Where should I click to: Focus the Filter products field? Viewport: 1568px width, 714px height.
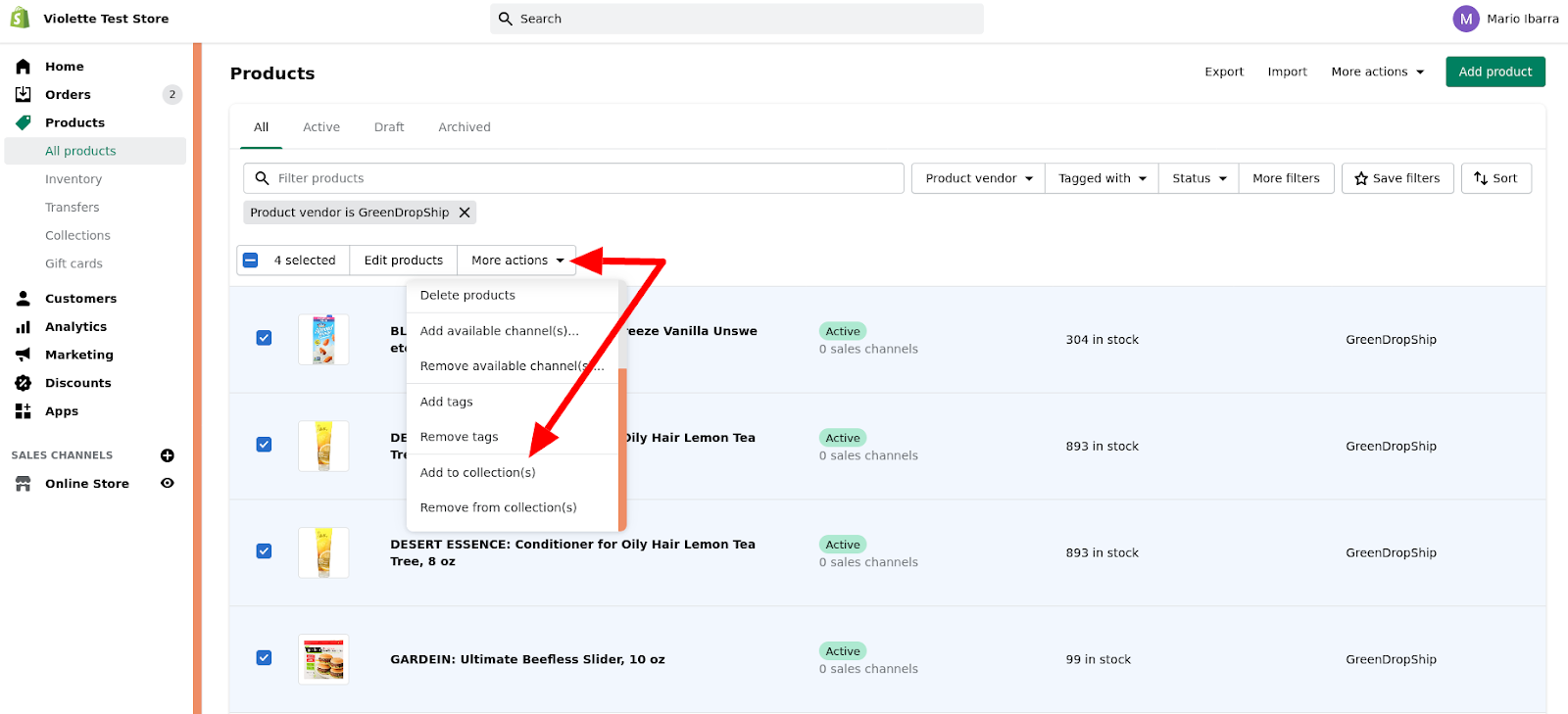(x=573, y=178)
